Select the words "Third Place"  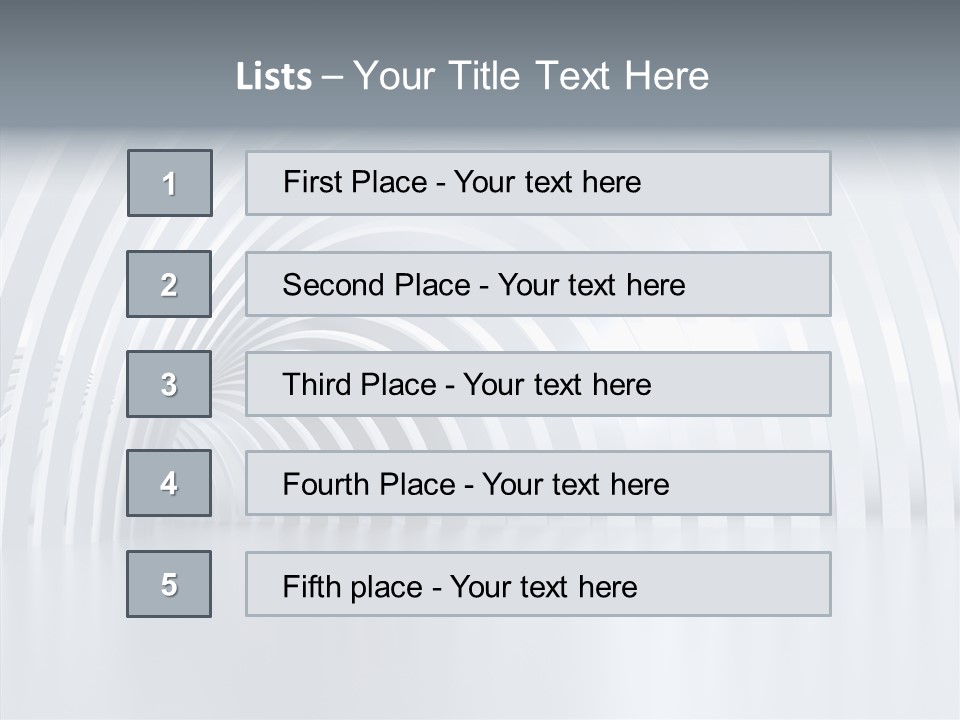pyautogui.click(x=359, y=385)
